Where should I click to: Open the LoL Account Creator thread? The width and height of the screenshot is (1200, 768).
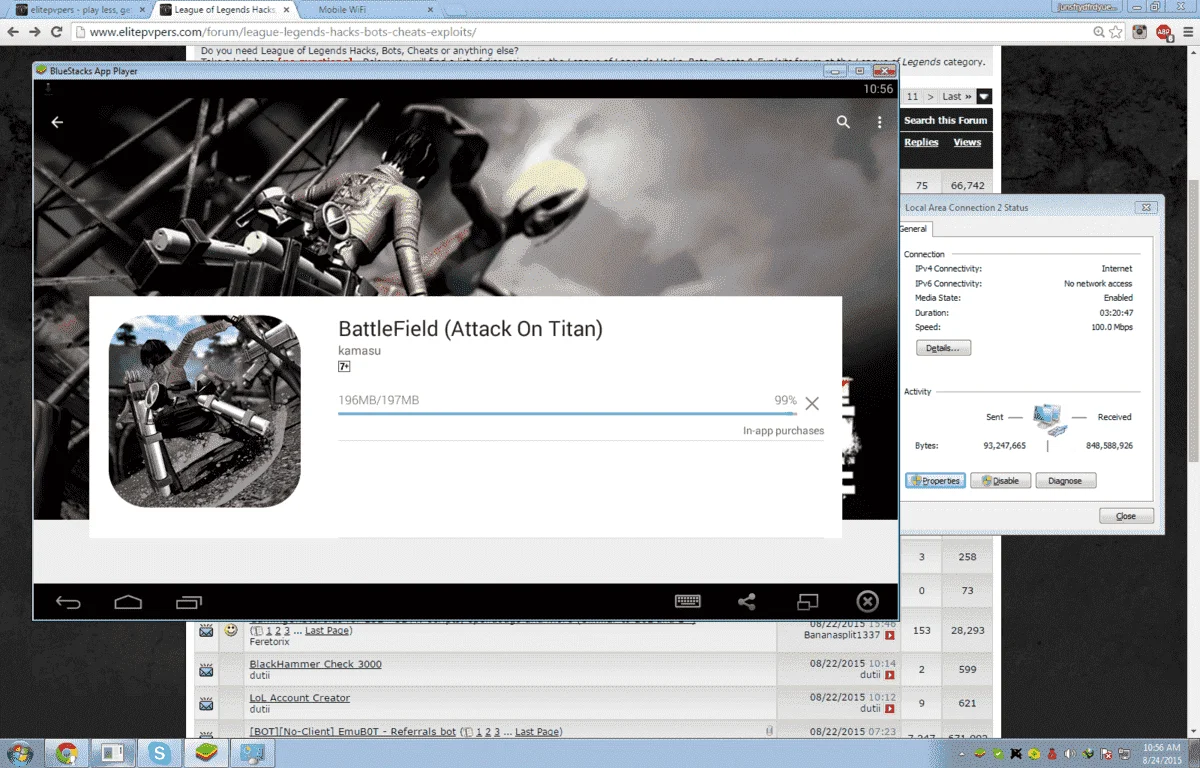click(x=299, y=698)
